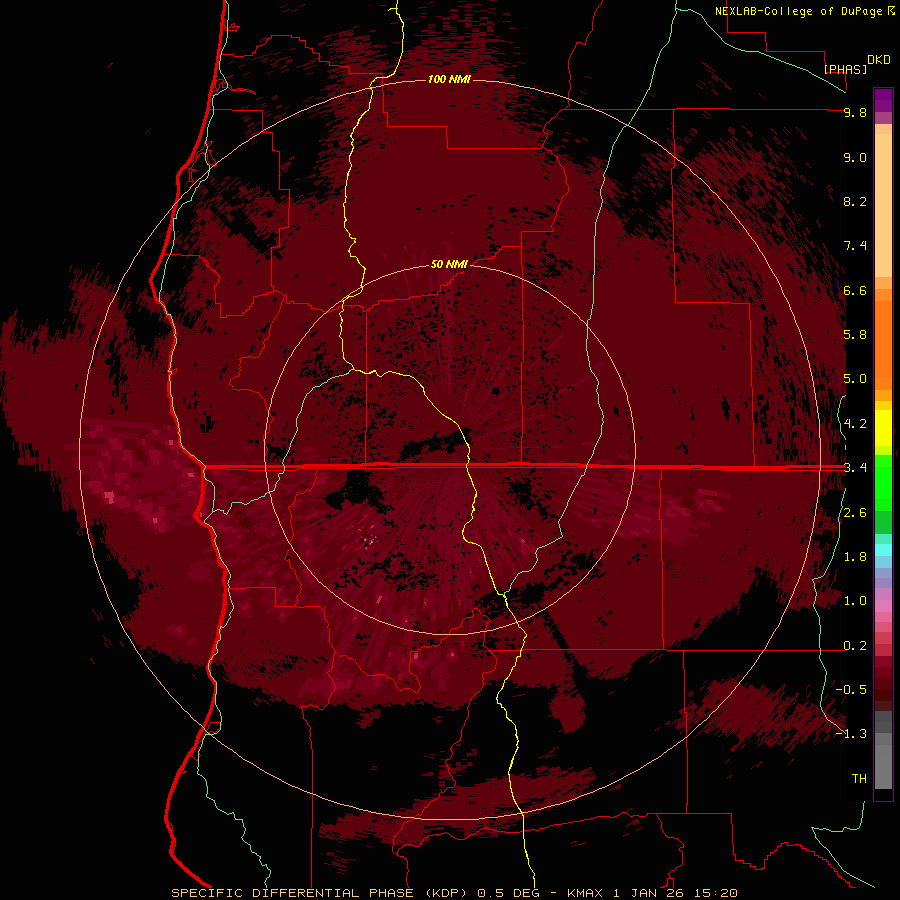900x900 pixels.
Task: Click the purple swatch atop the color bar
Action: pyautogui.click(x=883, y=100)
